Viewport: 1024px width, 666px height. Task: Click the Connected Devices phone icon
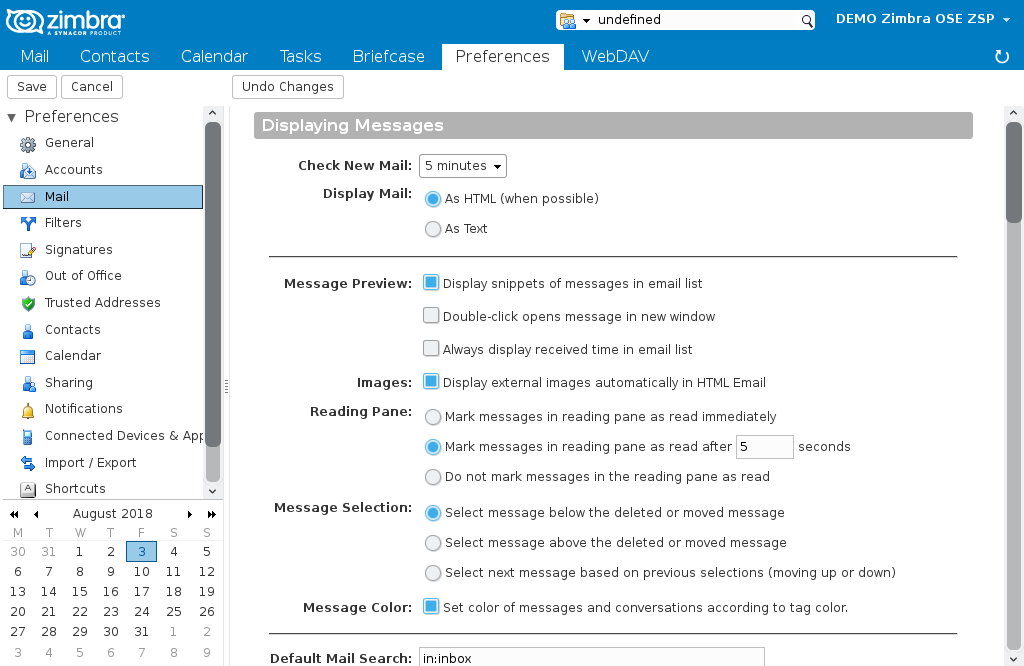pyautogui.click(x=27, y=436)
